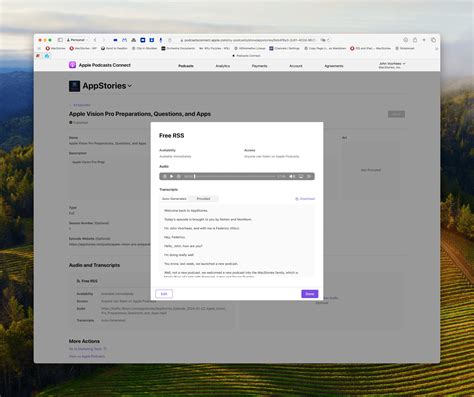Open more options at audio player's right end
Image resolution: width=474 pixels, height=397 pixels.
[309, 176]
